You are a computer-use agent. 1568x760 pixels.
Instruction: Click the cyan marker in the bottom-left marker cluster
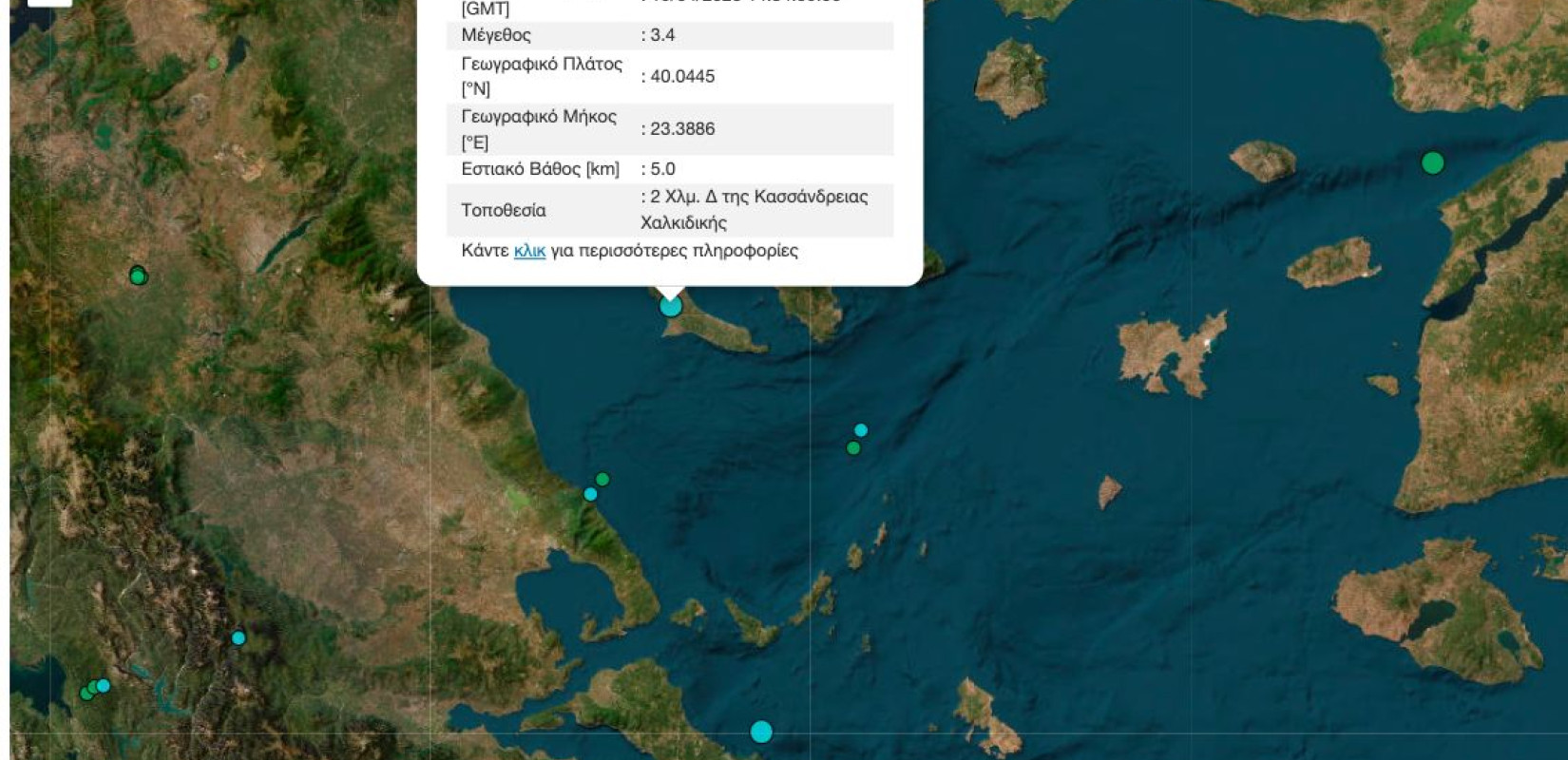click(x=104, y=686)
